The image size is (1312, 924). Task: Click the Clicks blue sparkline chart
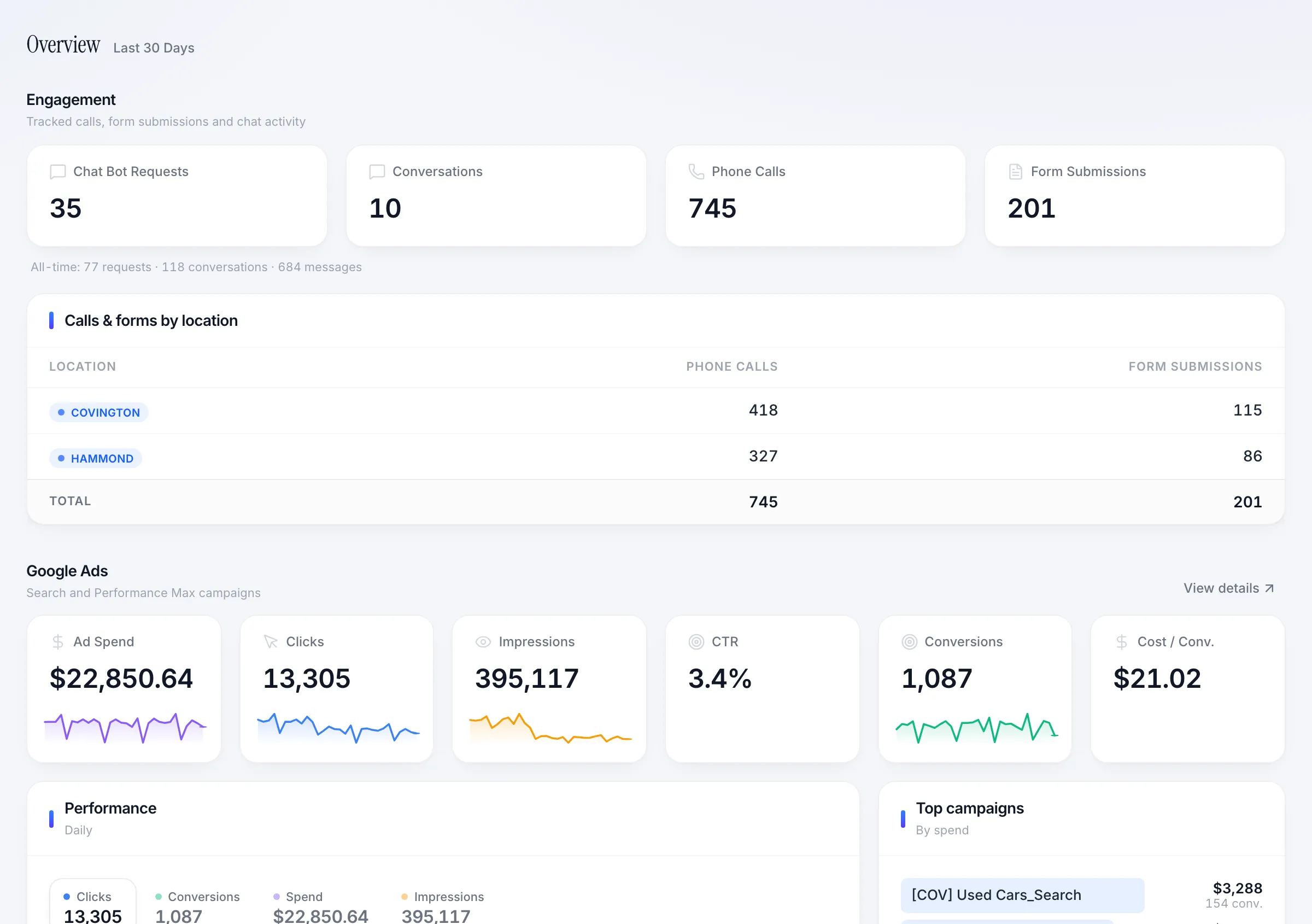point(338,728)
